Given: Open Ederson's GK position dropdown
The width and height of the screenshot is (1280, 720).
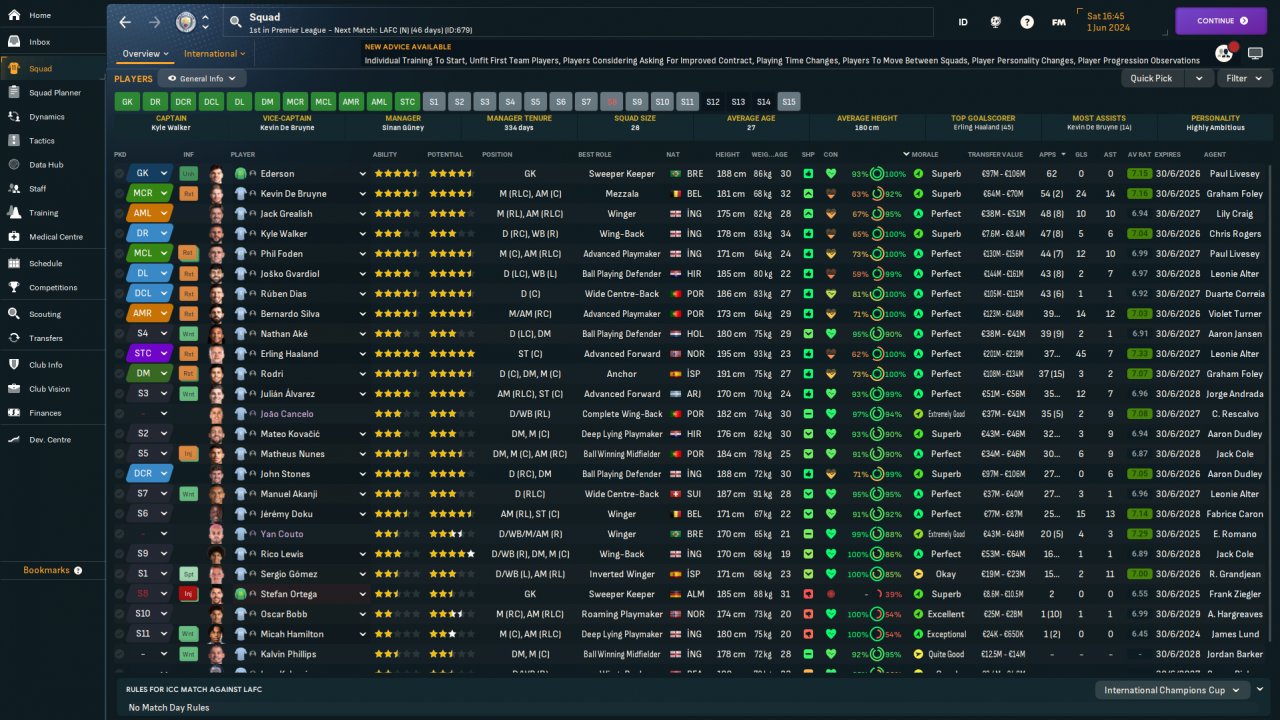Looking at the screenshot, I should 150,174.
